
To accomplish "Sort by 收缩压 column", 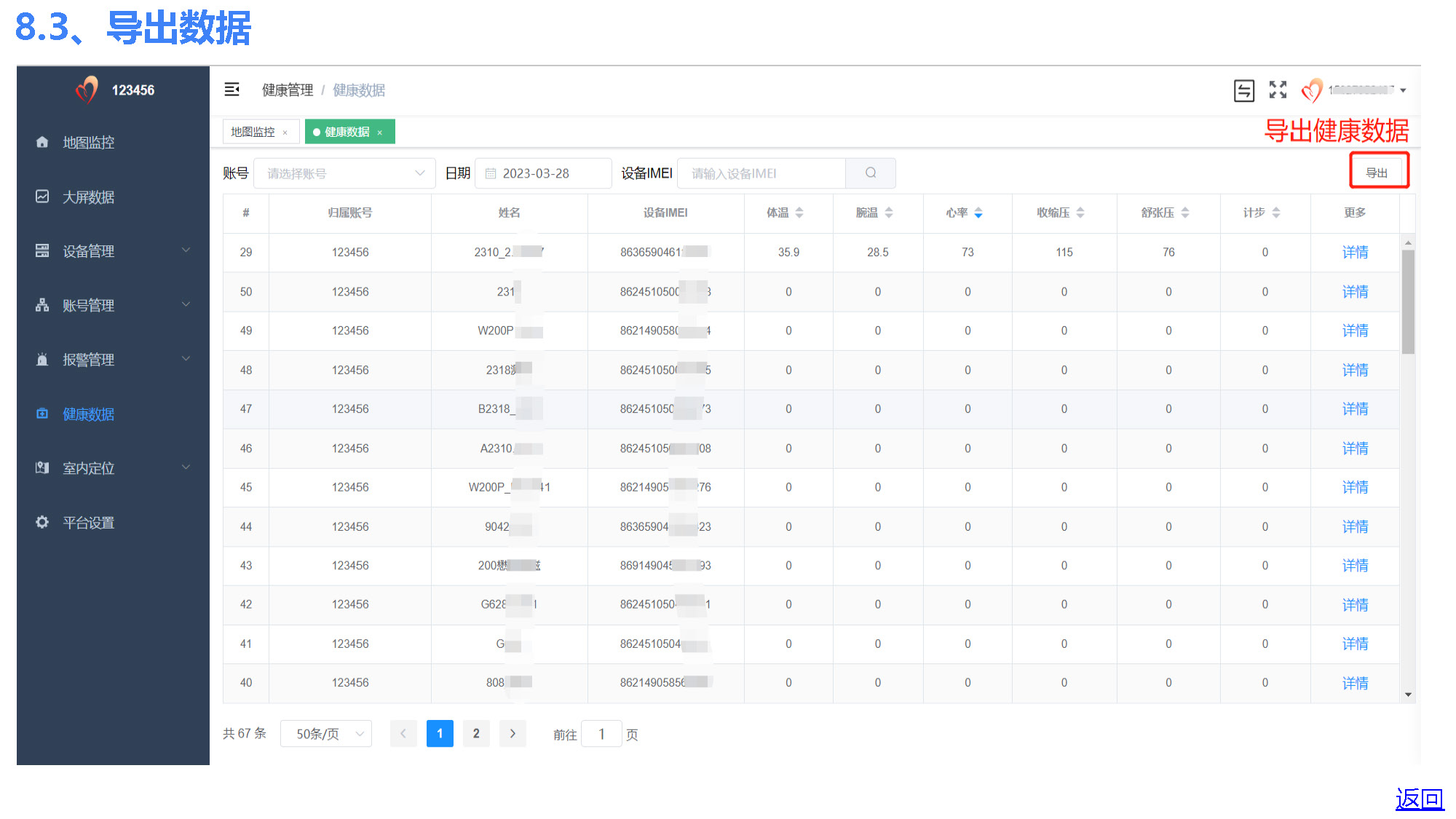I will [x=1080, y=213].
